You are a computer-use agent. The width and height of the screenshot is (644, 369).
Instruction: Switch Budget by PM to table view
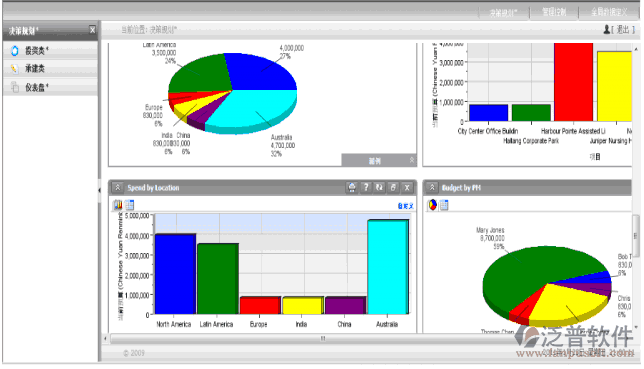444,205
